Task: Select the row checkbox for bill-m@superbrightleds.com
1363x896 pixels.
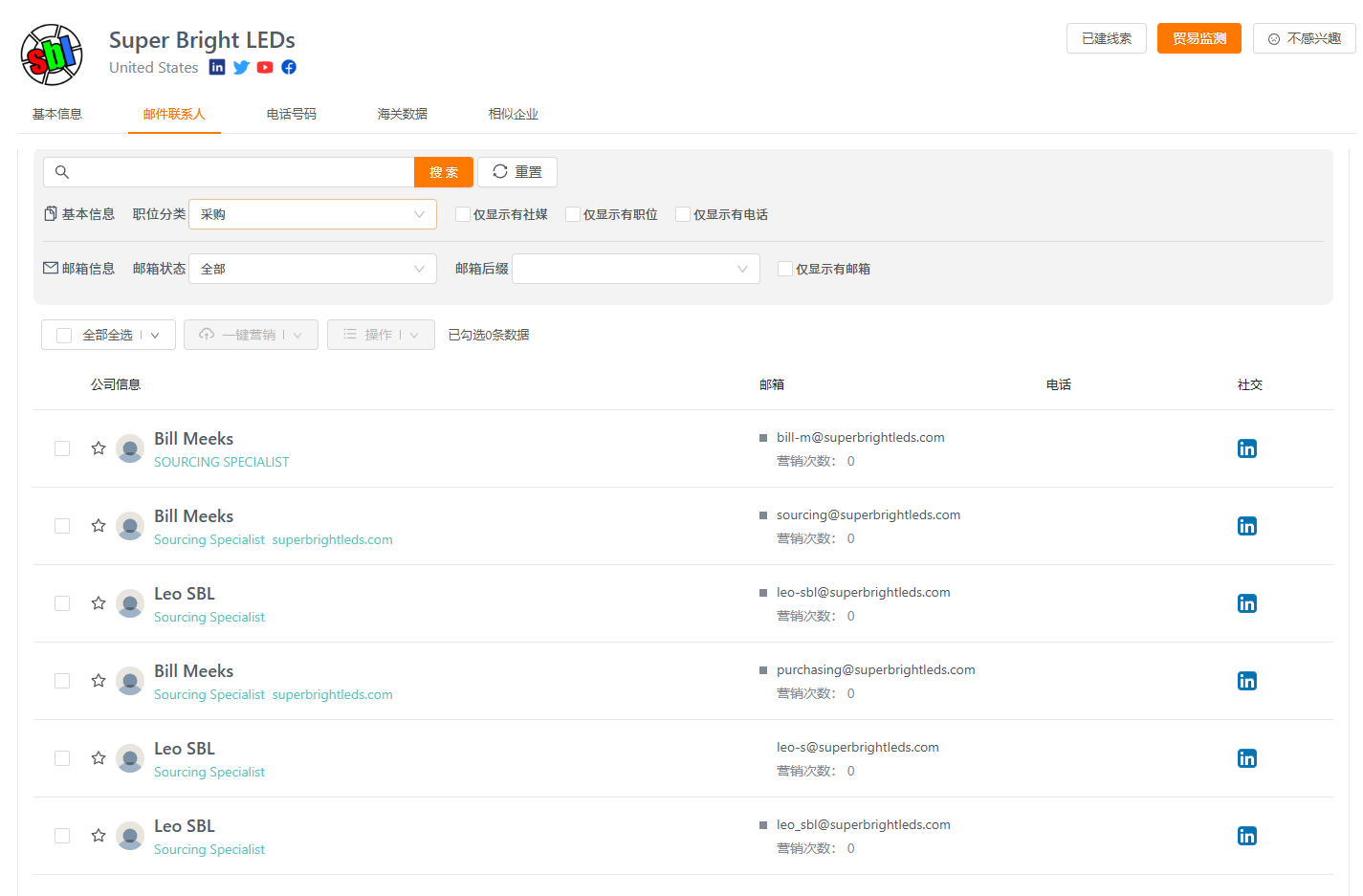Action: [62, 448]
